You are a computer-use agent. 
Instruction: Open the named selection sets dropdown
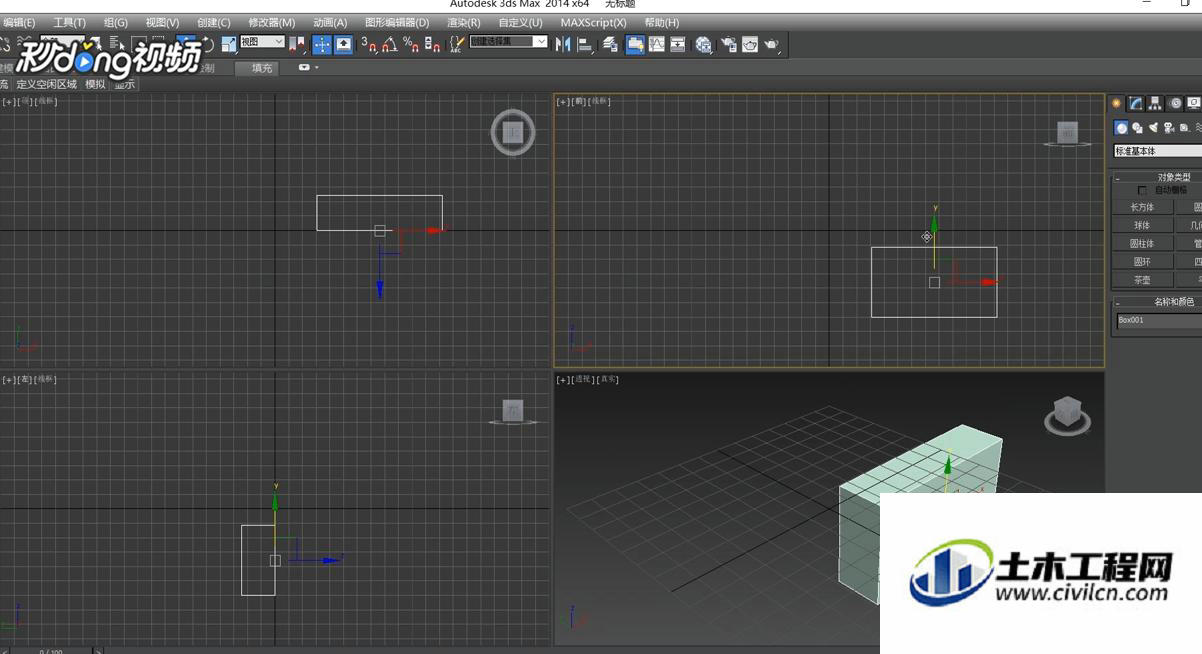pos(509,42)
